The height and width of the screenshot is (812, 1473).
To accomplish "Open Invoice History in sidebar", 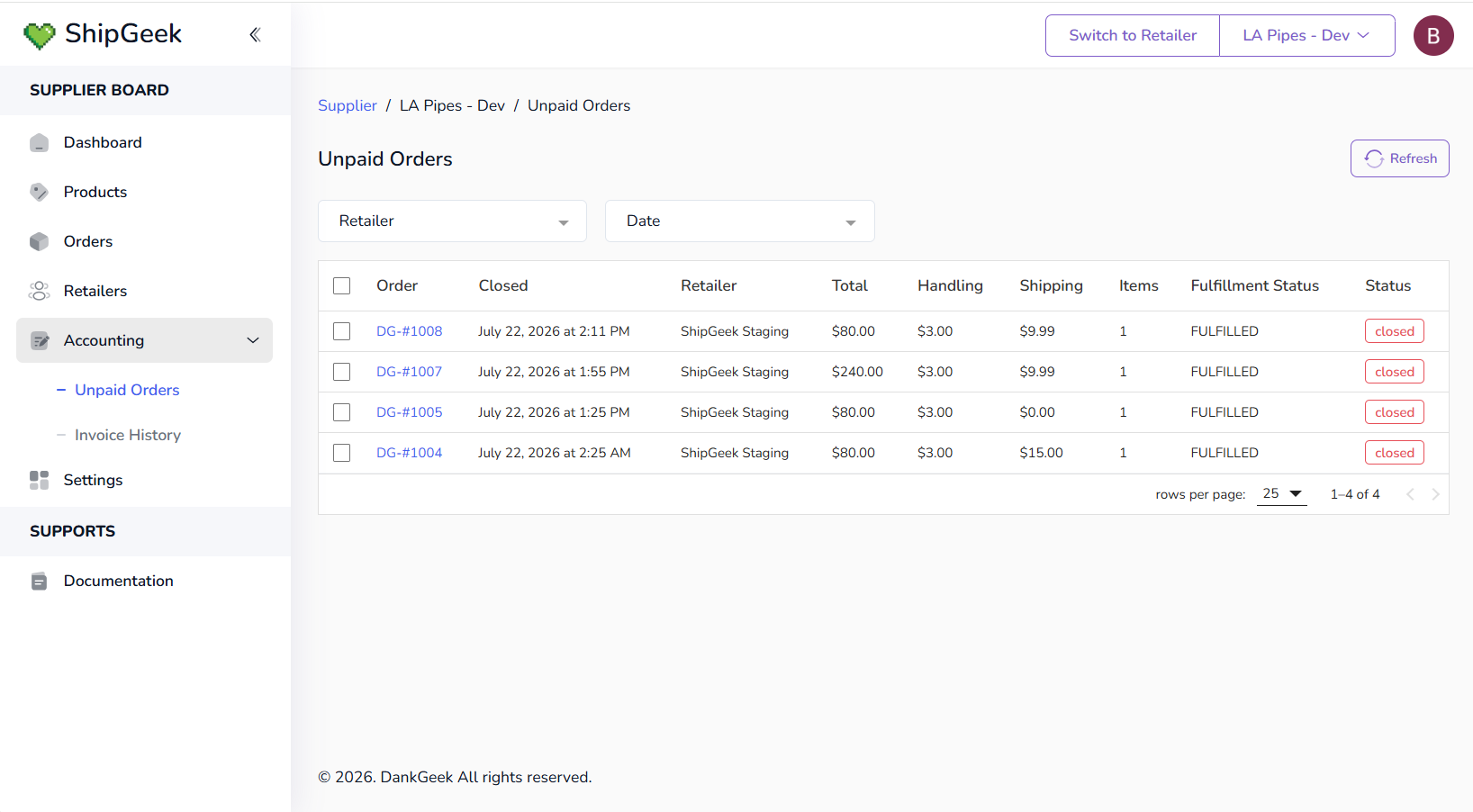I will [x=128, y=435].
